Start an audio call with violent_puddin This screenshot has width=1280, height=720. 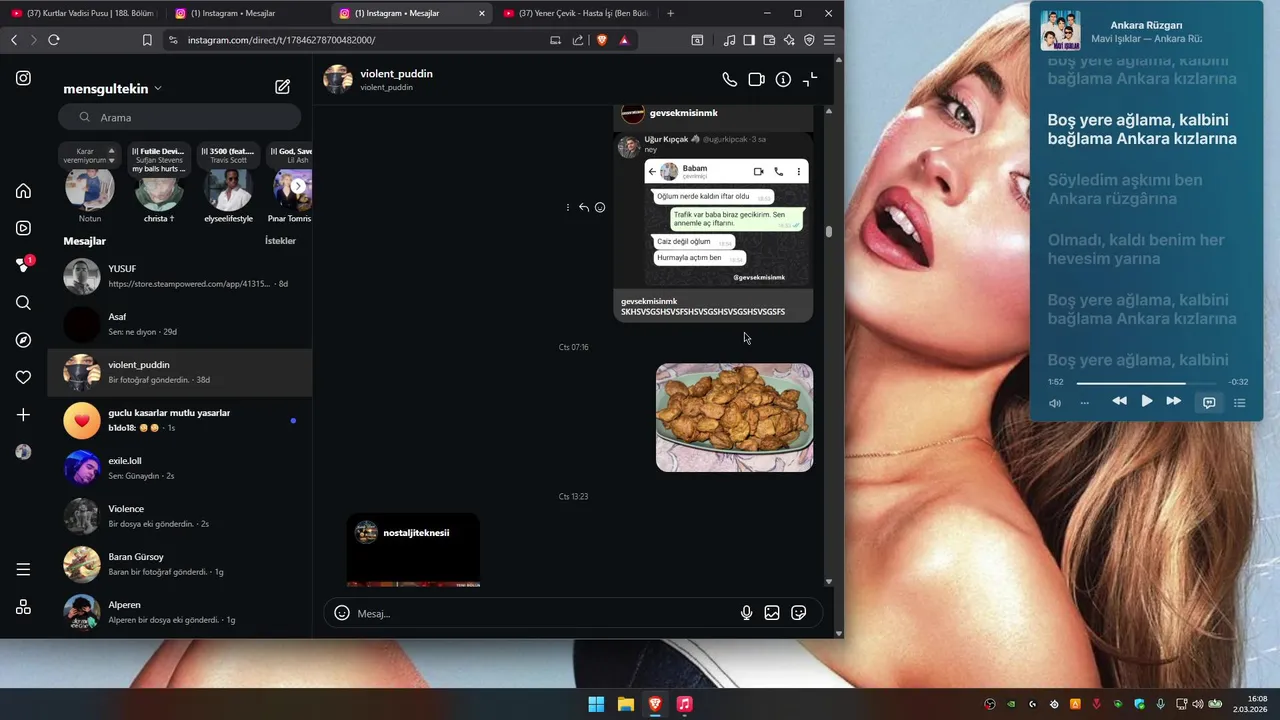[x=730, y=79]
